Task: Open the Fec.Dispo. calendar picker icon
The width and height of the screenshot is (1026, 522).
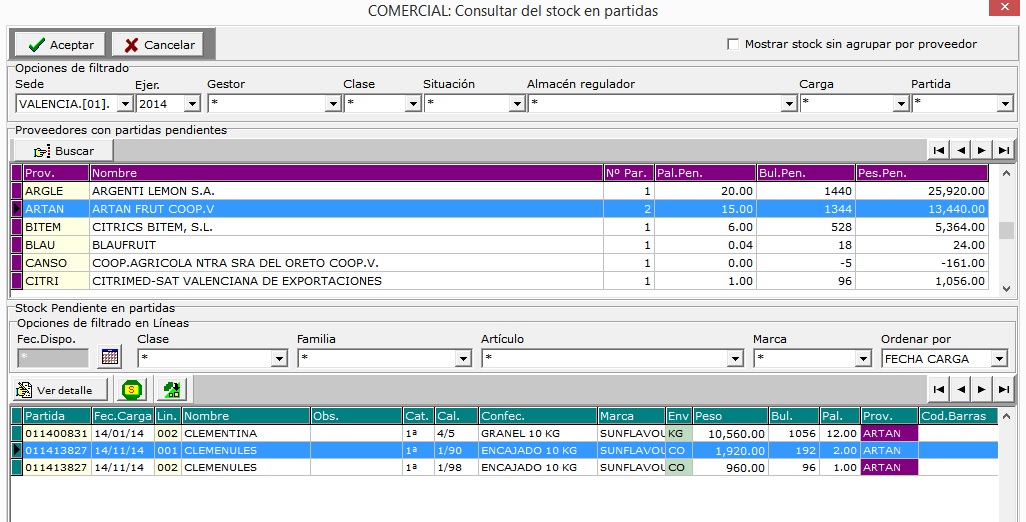Action: click(110, 357)
